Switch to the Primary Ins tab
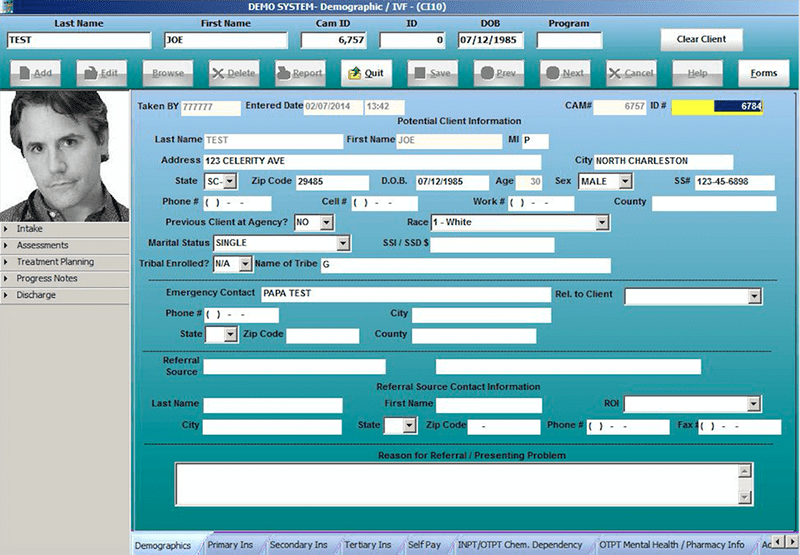Screen dimensions: 800x555 tap(230, 545)
